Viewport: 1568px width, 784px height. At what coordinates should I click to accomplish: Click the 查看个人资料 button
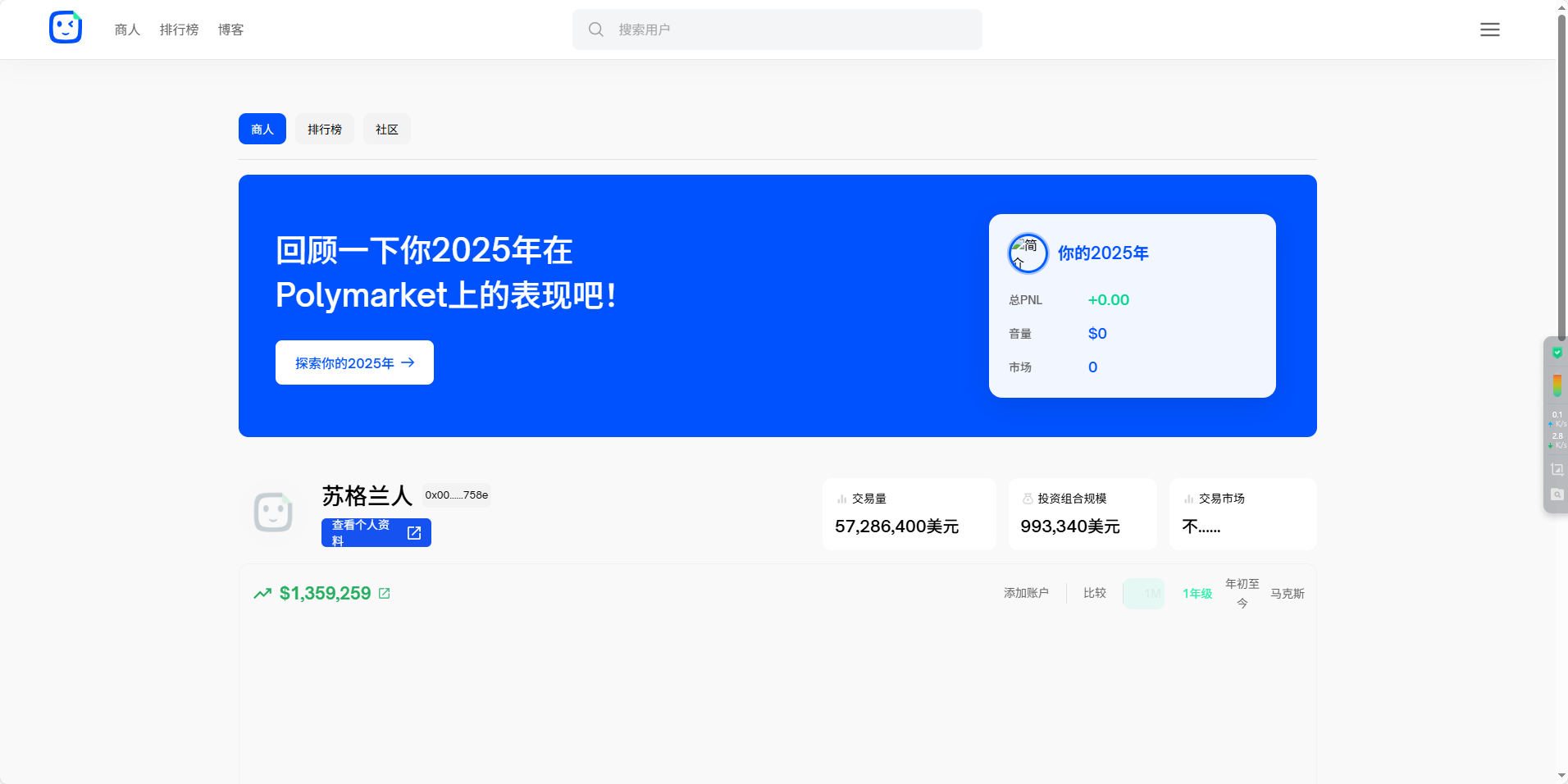(x=376, y=532)
